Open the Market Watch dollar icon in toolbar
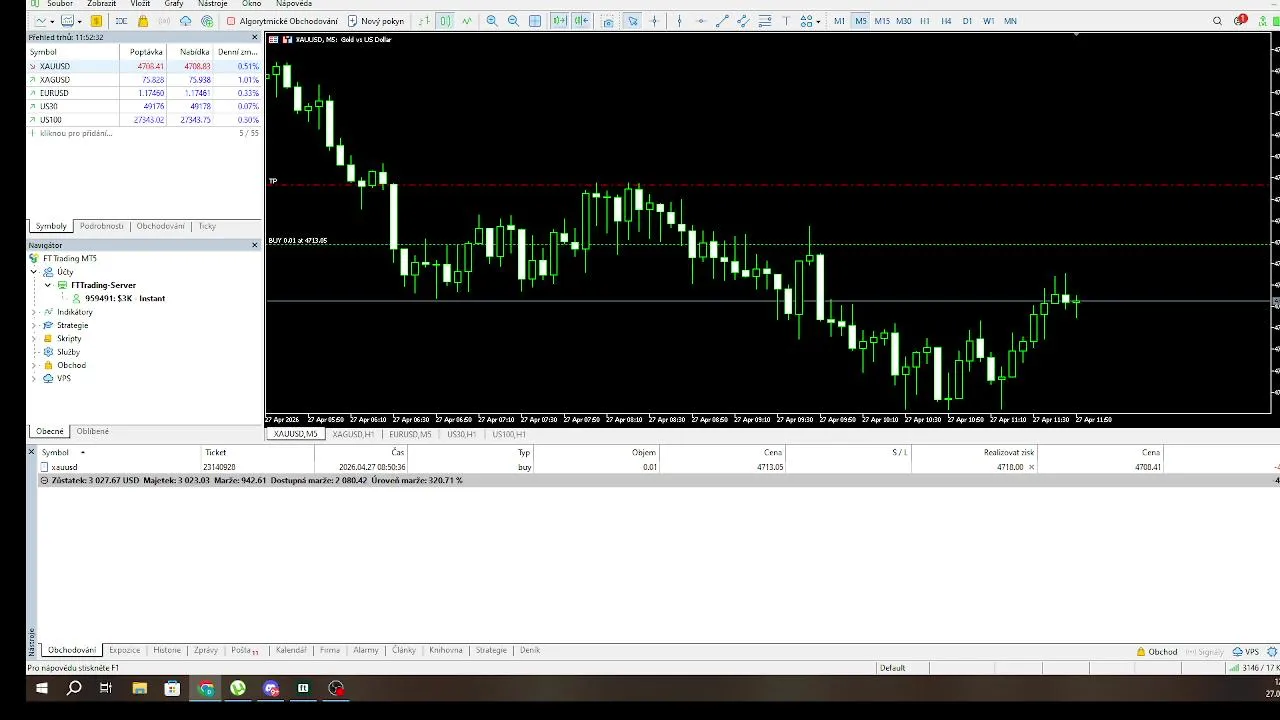1280x720 pixels. (x=97, y=21)
